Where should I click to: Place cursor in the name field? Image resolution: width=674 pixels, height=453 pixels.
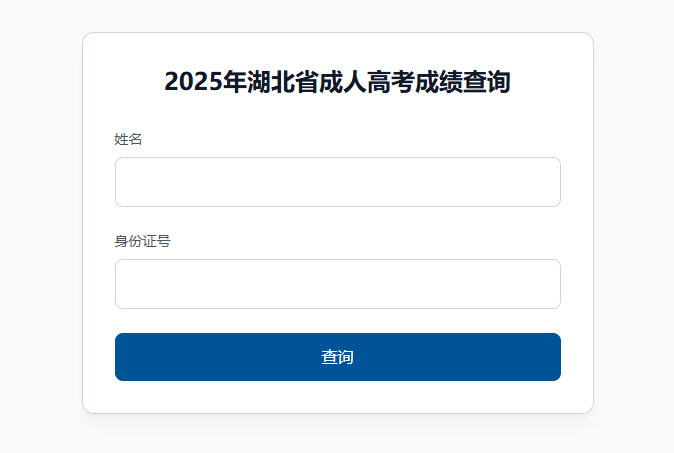coord(337,182)
